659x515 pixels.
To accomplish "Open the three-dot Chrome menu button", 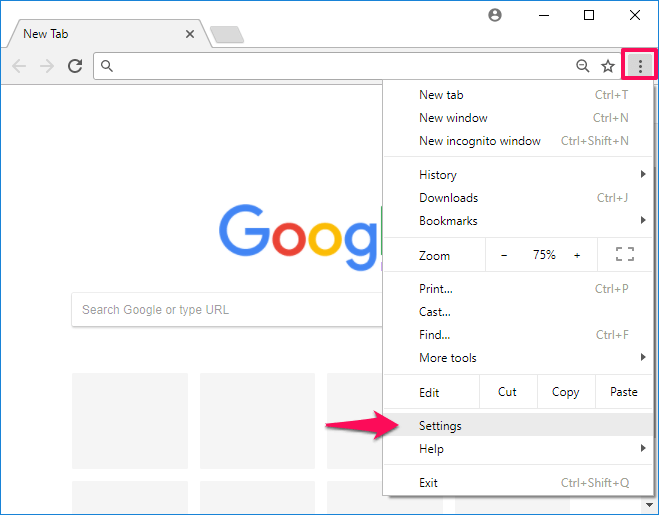I will pos(640,66).
